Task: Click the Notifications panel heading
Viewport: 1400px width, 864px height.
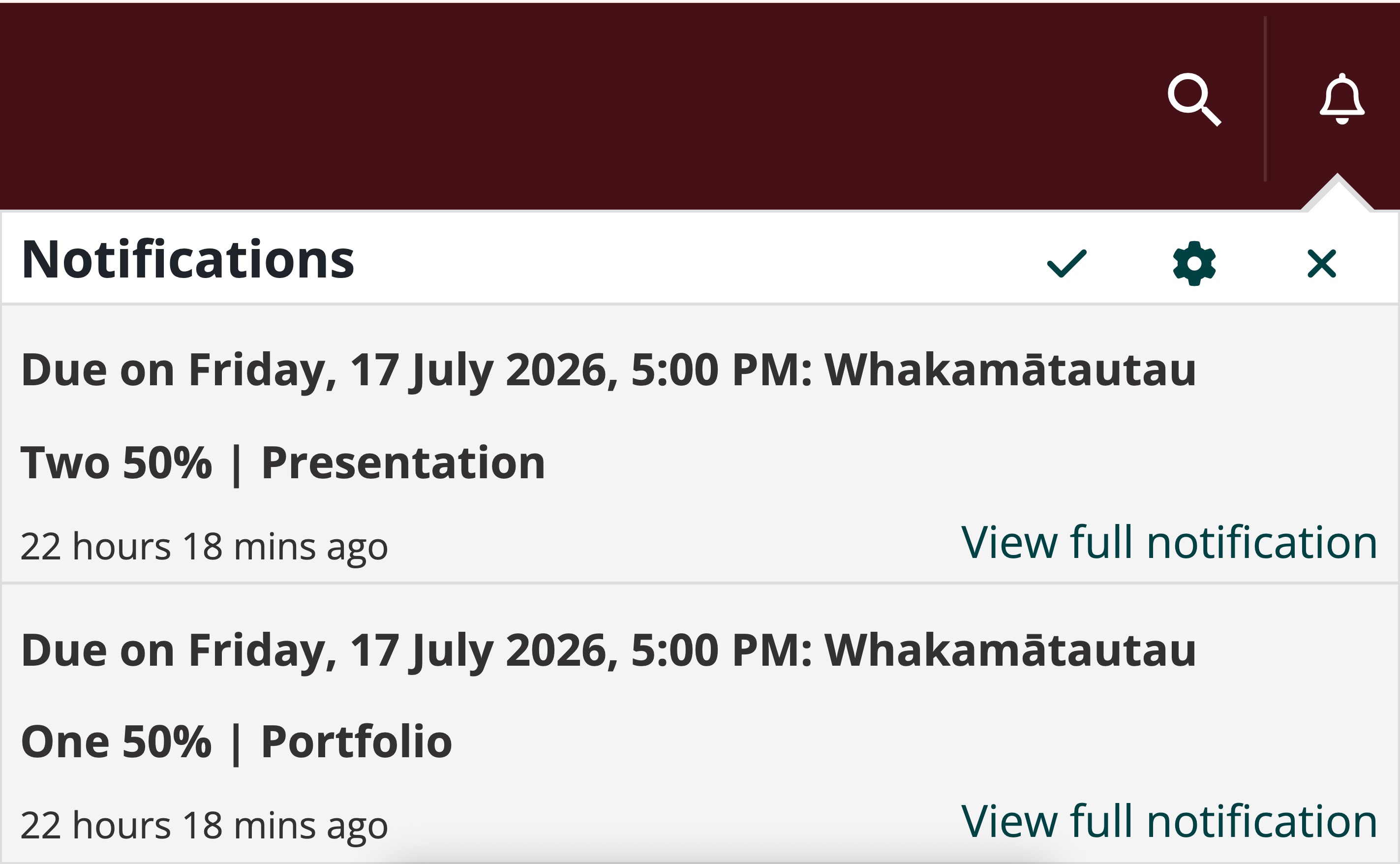Action: click(188, 260)
